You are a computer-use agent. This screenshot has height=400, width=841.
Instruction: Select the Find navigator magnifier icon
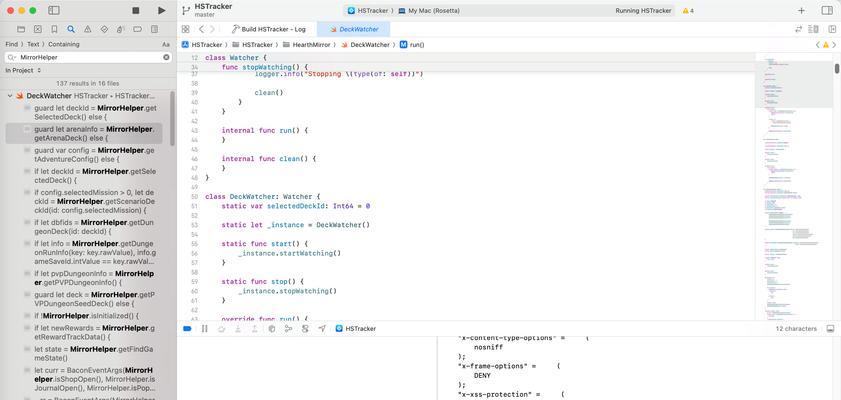tap(71, 29)
